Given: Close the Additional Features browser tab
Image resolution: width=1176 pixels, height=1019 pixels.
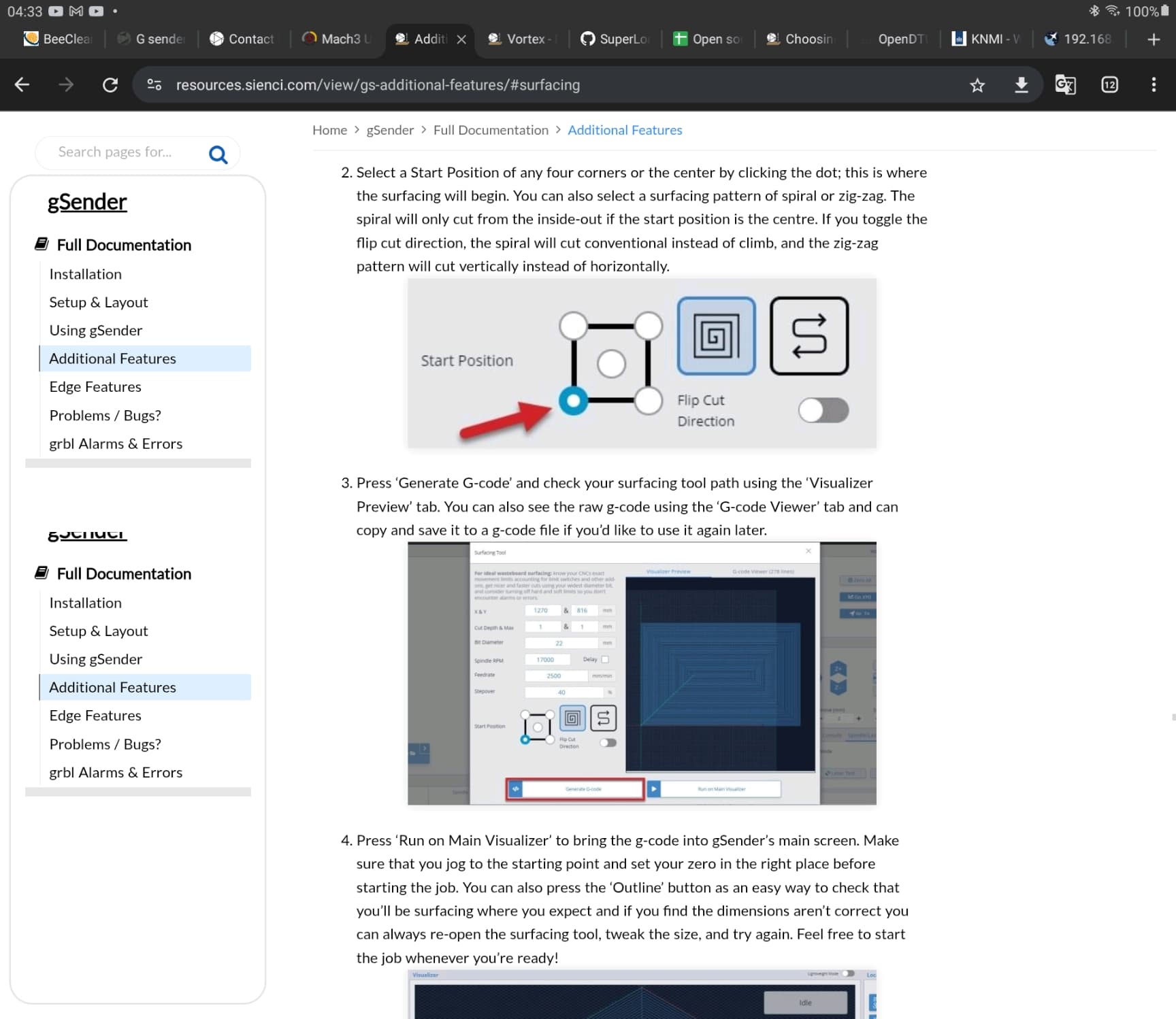Looking at the screenshot, I should [x=461, y=39].
